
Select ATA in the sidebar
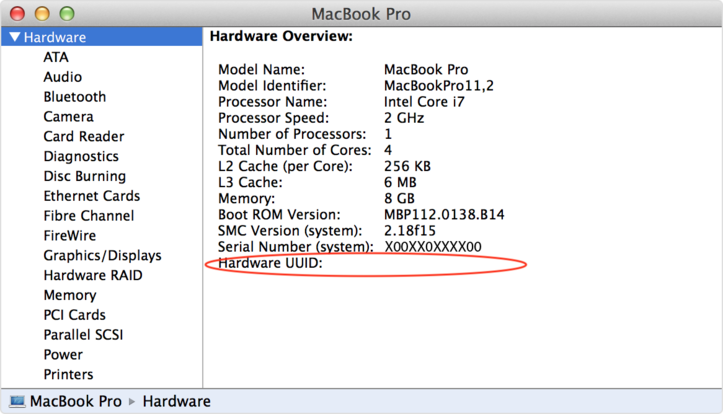[x=56, y=57]
